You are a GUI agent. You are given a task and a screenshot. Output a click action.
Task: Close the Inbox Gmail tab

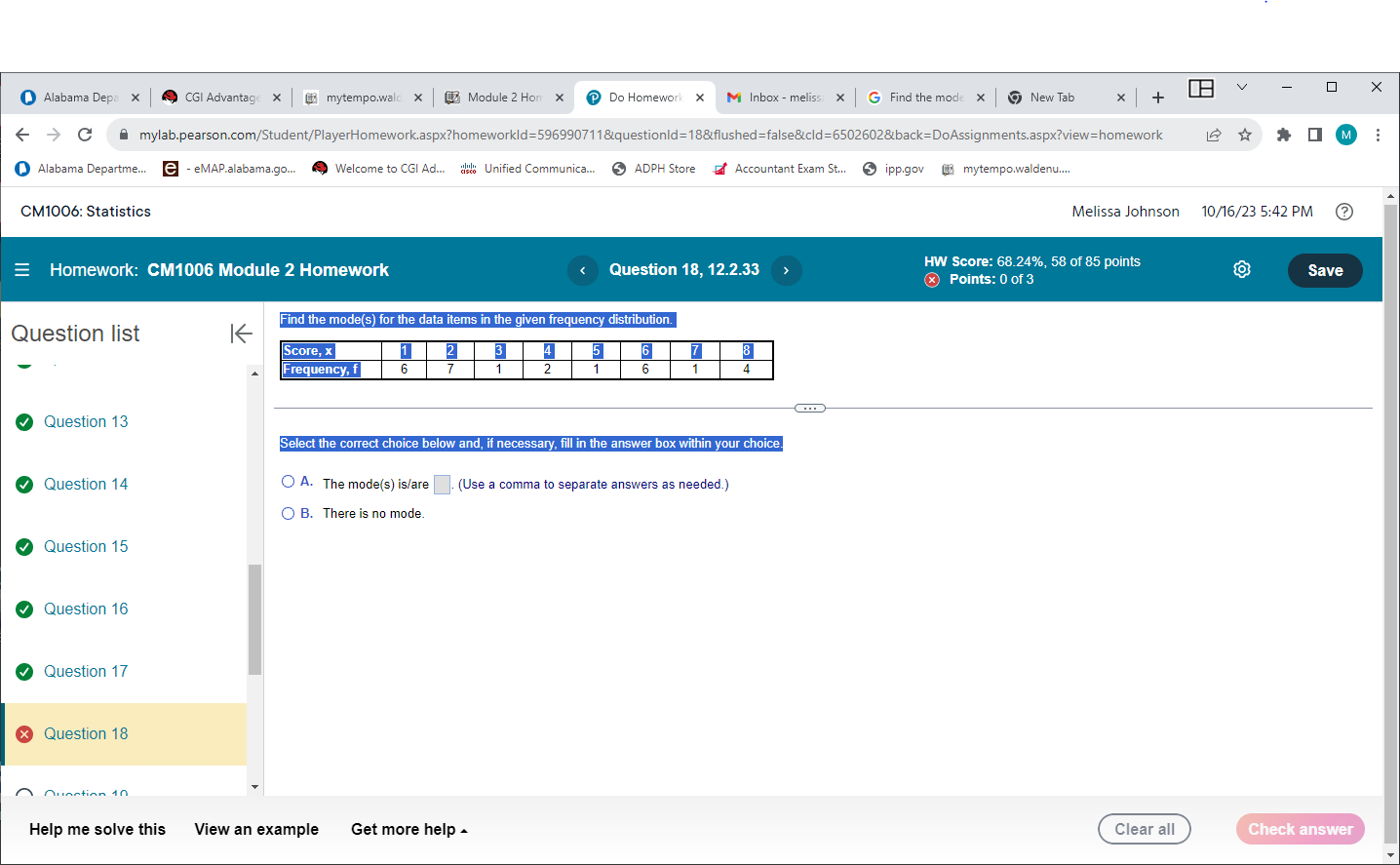840,98
